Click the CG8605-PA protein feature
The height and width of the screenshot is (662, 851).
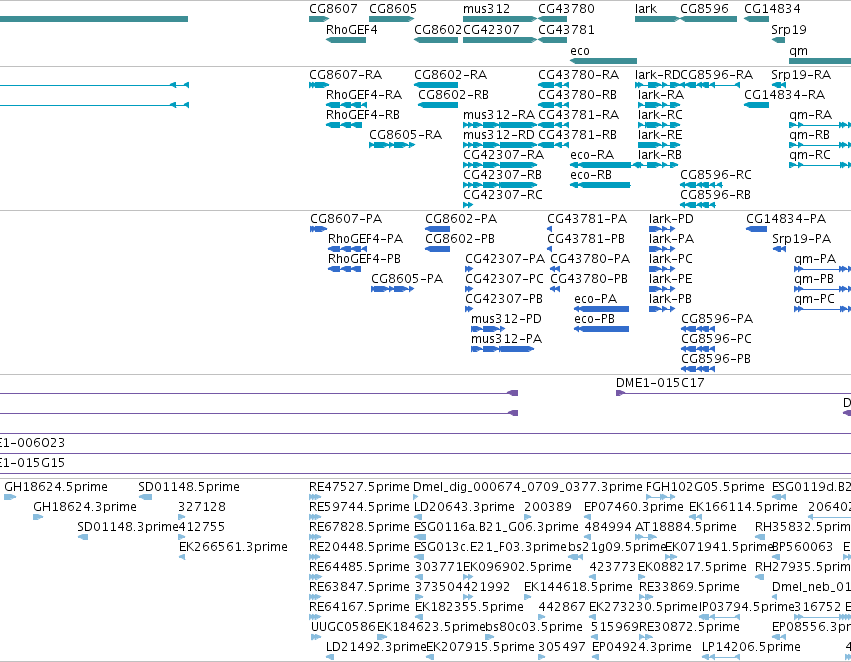tap(392, 289)
